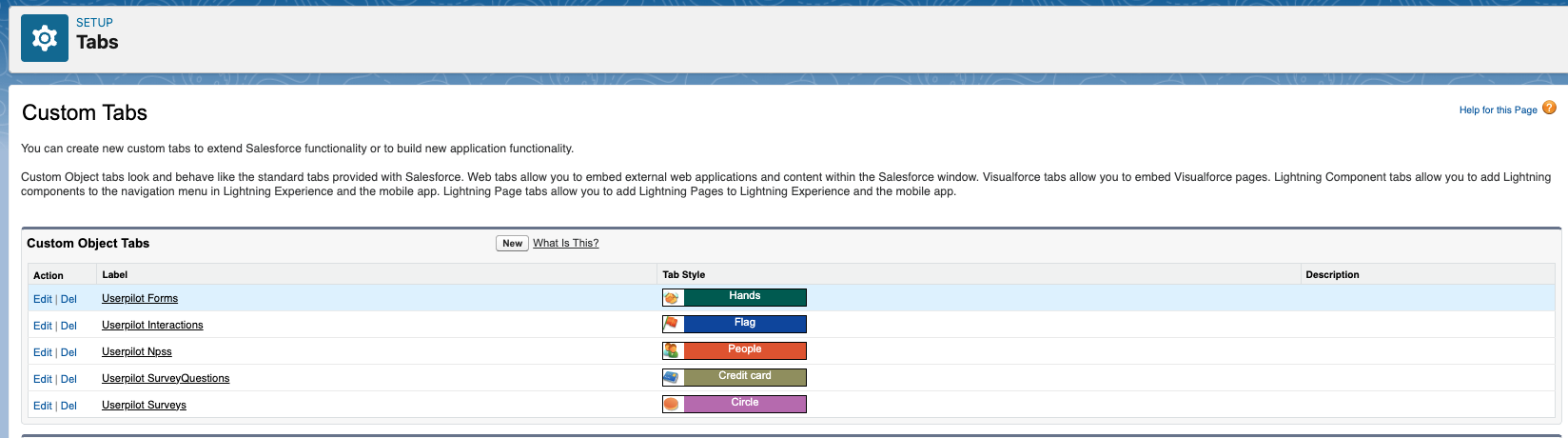Click the Flag tab style icon
This screenshot has width=1568, height=438.
(x=673, y=325)
